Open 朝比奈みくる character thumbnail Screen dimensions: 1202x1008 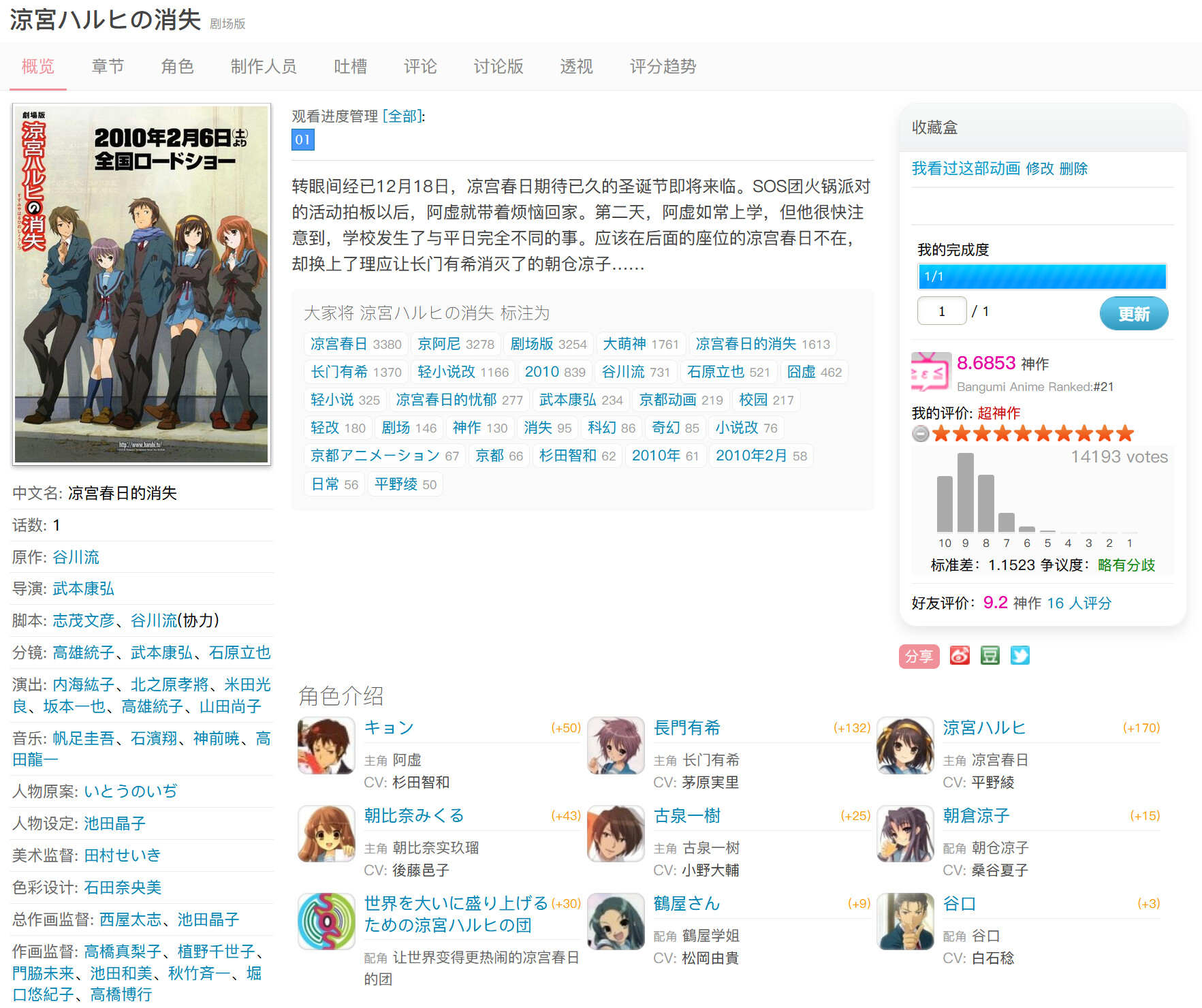(326, 834)
